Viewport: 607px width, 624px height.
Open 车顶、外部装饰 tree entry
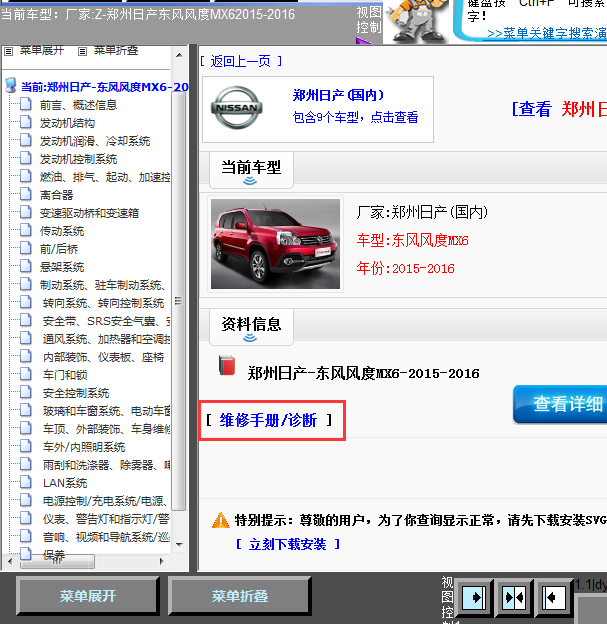107,429
